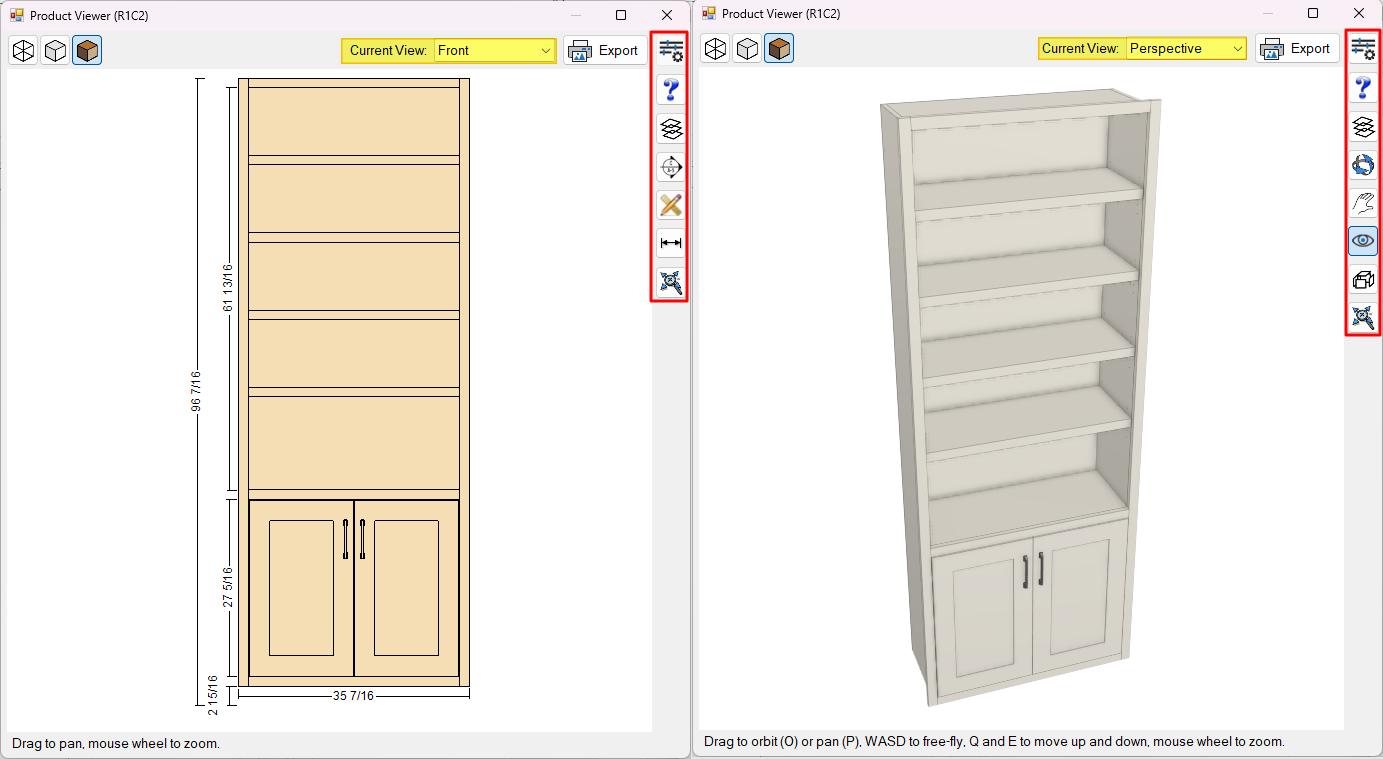
Task: Maximize the left Product Viewer window
Action: [621, 15]
